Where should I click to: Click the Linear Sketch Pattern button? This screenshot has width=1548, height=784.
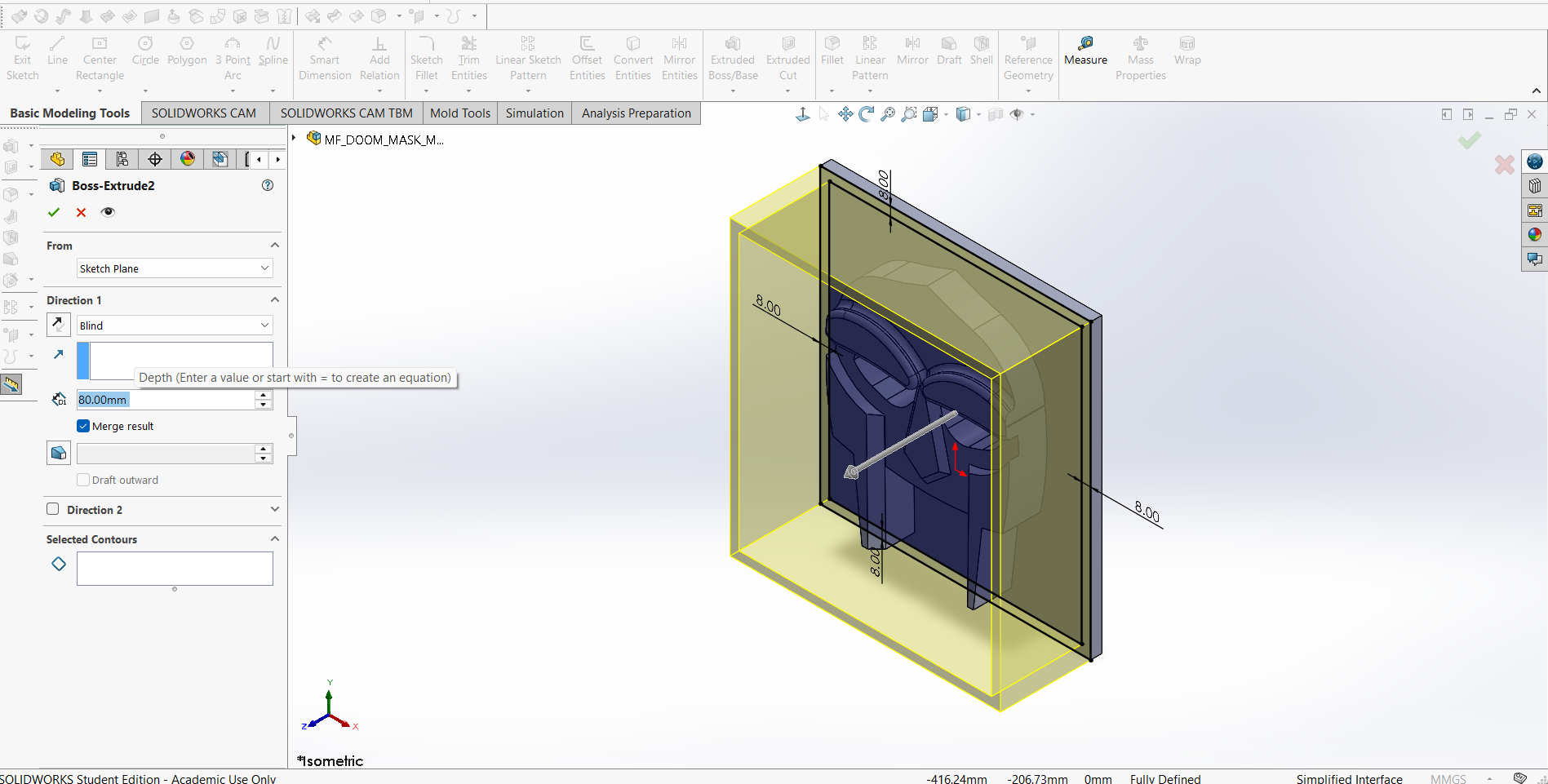[x=528, y=58]
